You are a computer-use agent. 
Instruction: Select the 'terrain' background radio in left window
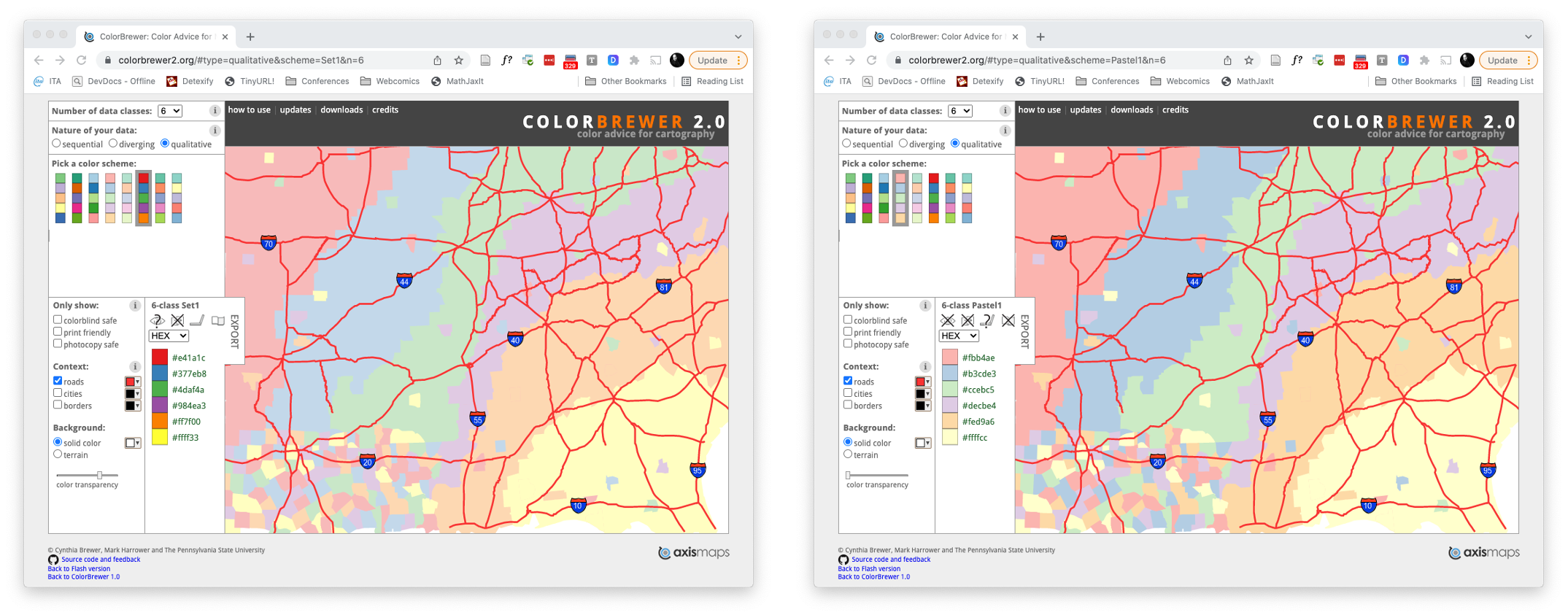[x=58, y=455]
